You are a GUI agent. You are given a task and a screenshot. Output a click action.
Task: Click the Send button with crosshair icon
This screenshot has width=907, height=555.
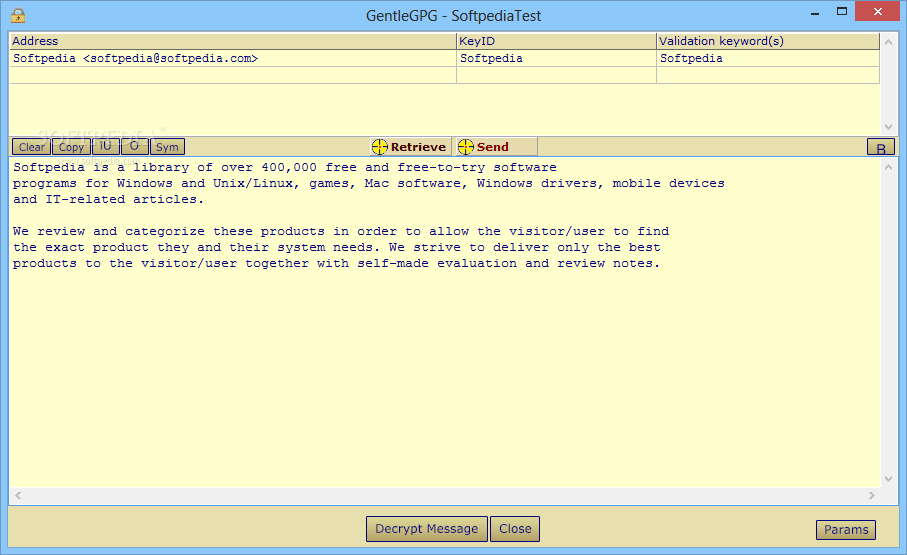point(496,147)
